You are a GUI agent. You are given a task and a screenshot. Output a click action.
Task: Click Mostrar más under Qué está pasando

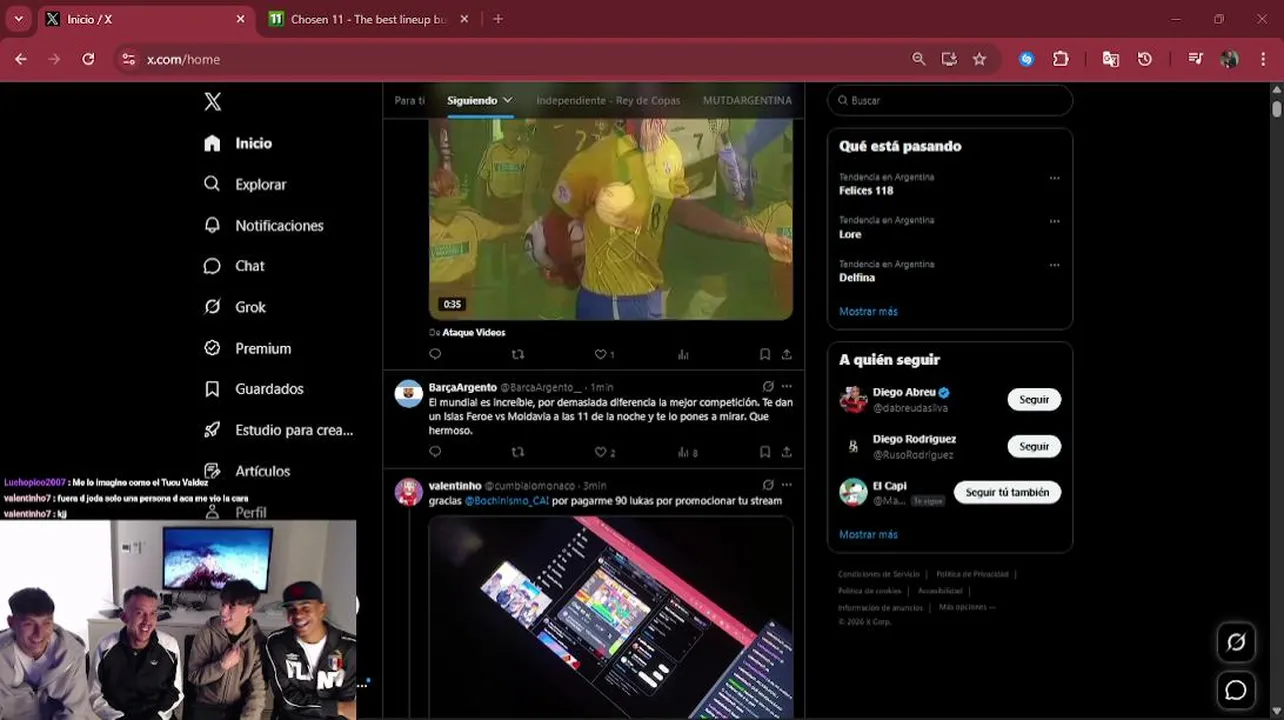[x=868, y=311]
